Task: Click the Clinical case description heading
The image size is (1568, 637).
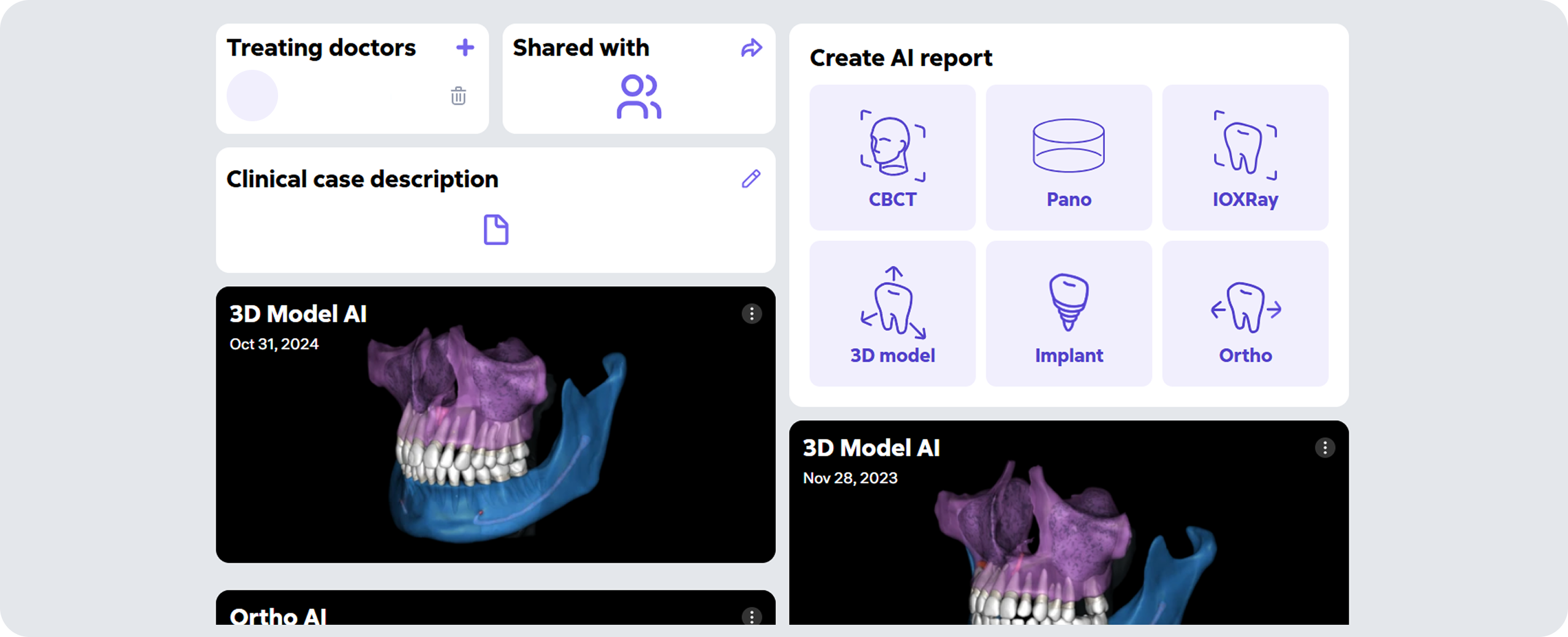Action: click(362, 179)
